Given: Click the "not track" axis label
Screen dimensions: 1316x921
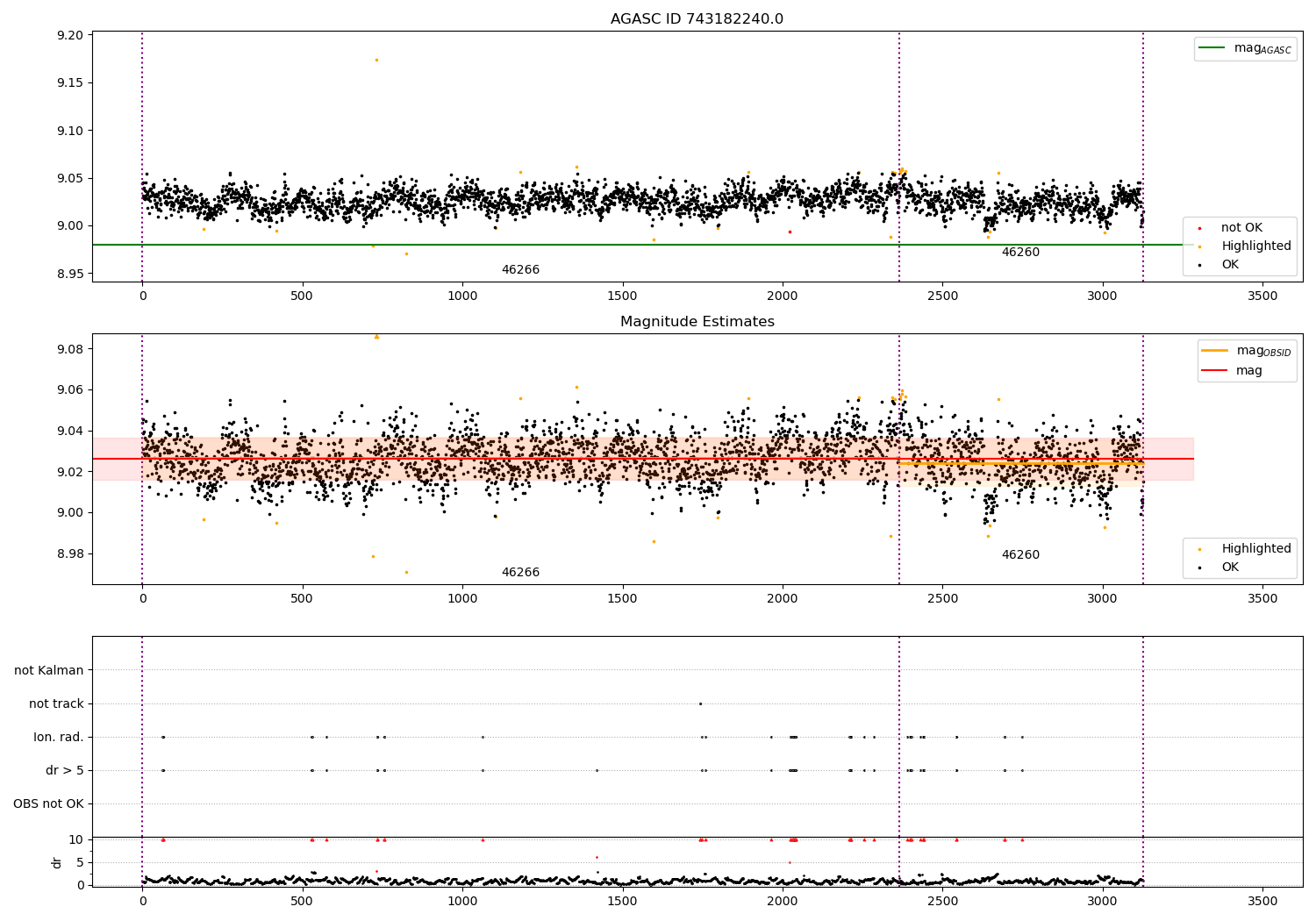Looking at the screenshot, I should coord(56,704).
